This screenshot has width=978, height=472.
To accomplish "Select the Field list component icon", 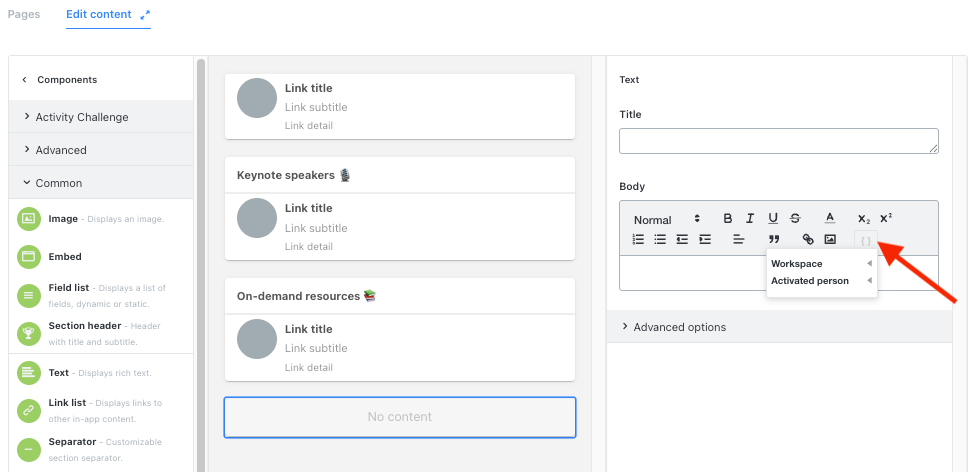I will (x=28, y=296).
